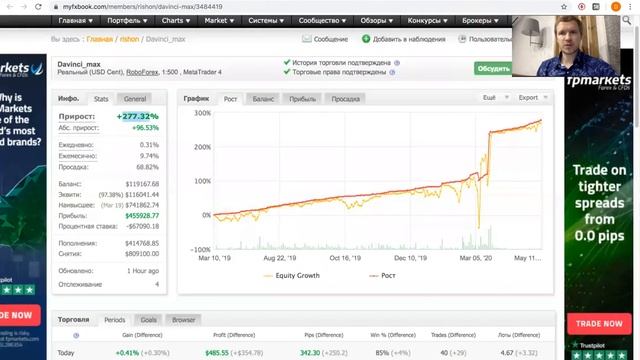Screen dimensions: 640x360
Task: Select the Рост chart tab
Action: click(x=230, y=99)
